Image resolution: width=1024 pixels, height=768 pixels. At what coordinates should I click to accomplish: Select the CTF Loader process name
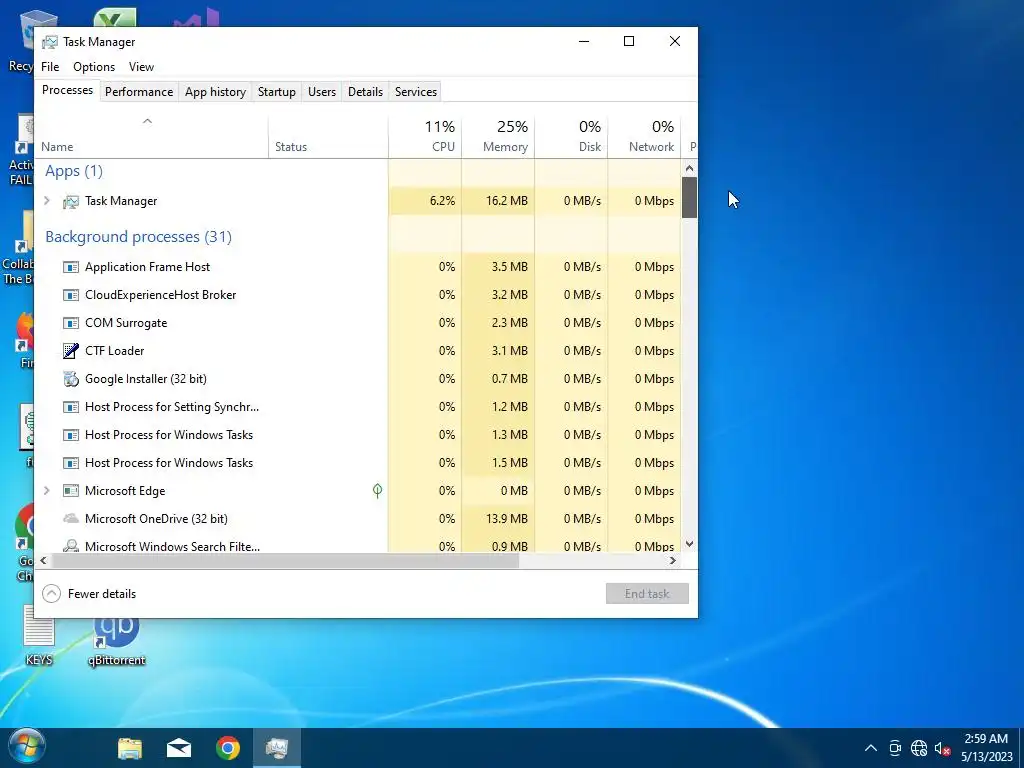114,351
